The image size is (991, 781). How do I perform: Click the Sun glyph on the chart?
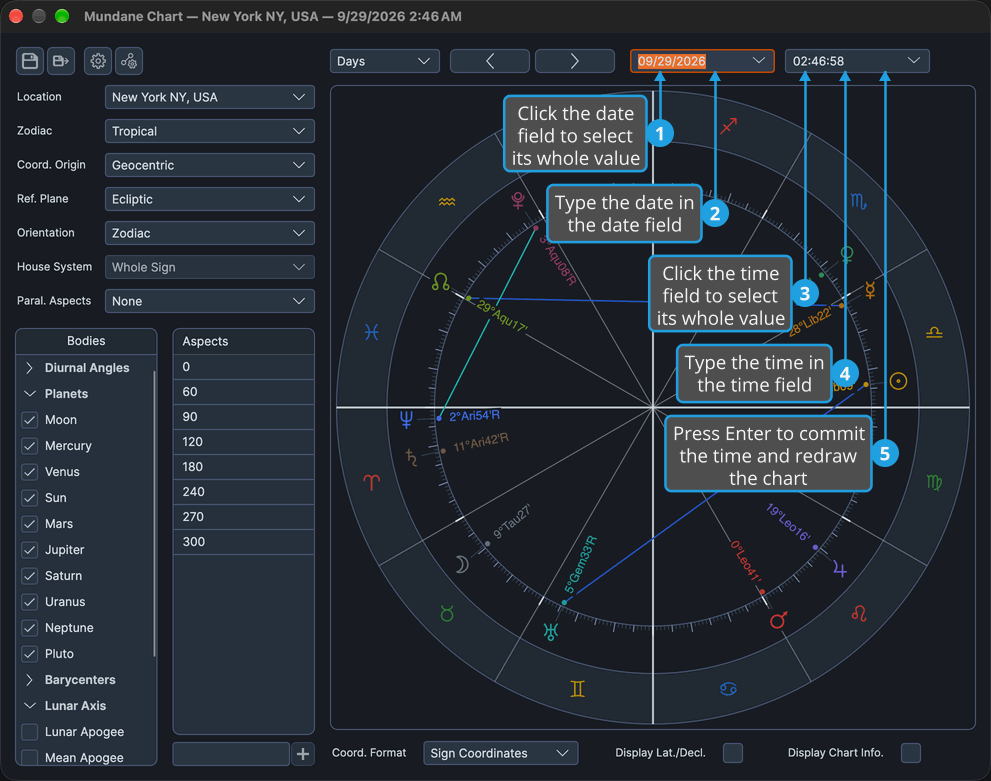(x=898, y=381)
